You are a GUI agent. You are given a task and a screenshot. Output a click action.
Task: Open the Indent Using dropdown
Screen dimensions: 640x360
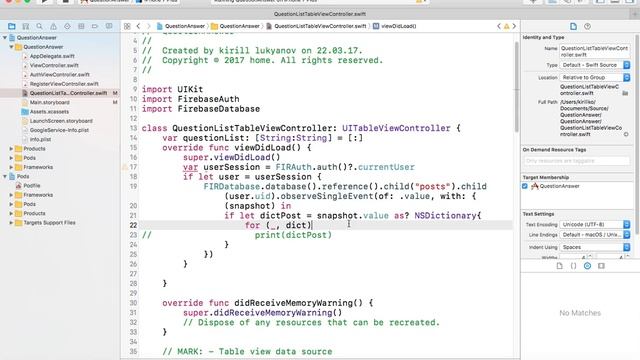595,247
